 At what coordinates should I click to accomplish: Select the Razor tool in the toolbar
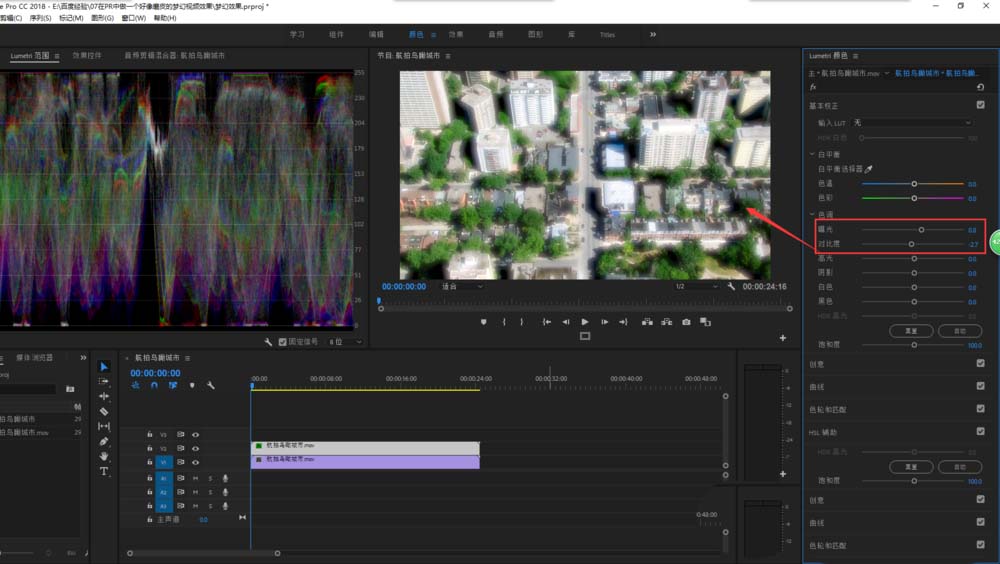pyautogui.click(x=104, y=411)
